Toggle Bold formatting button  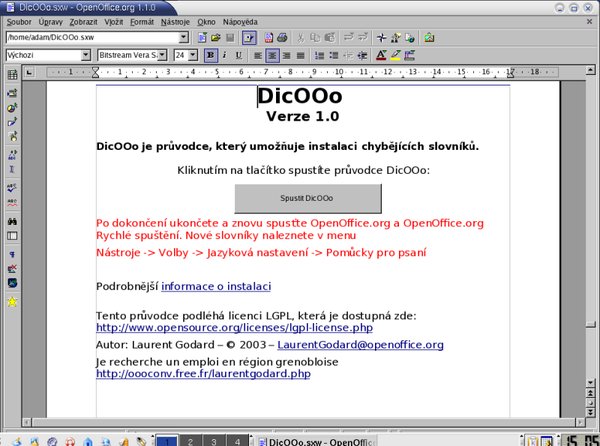210,55
